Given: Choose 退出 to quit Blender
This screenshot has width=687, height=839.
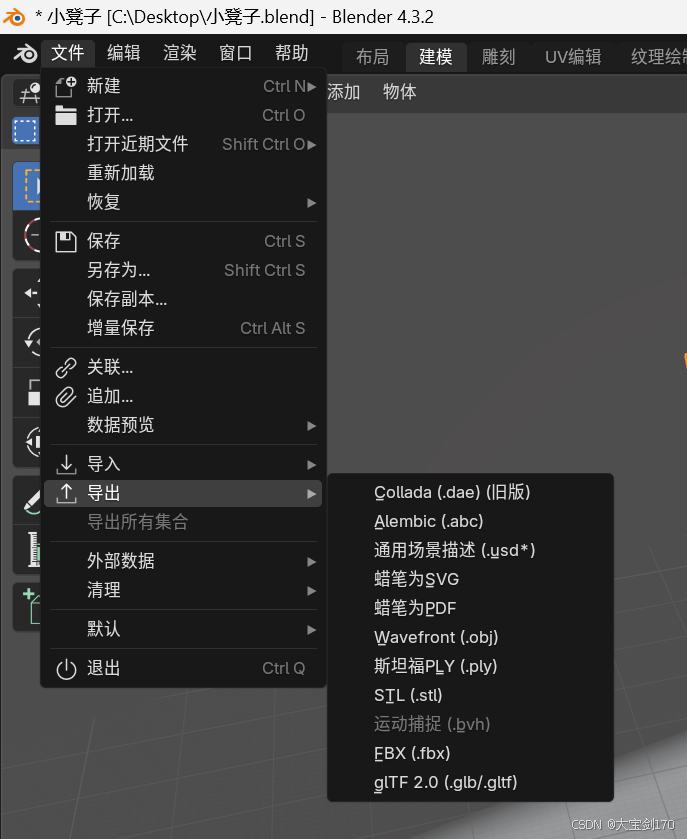Looking at the screenshot, I should (x=183, y=669).
